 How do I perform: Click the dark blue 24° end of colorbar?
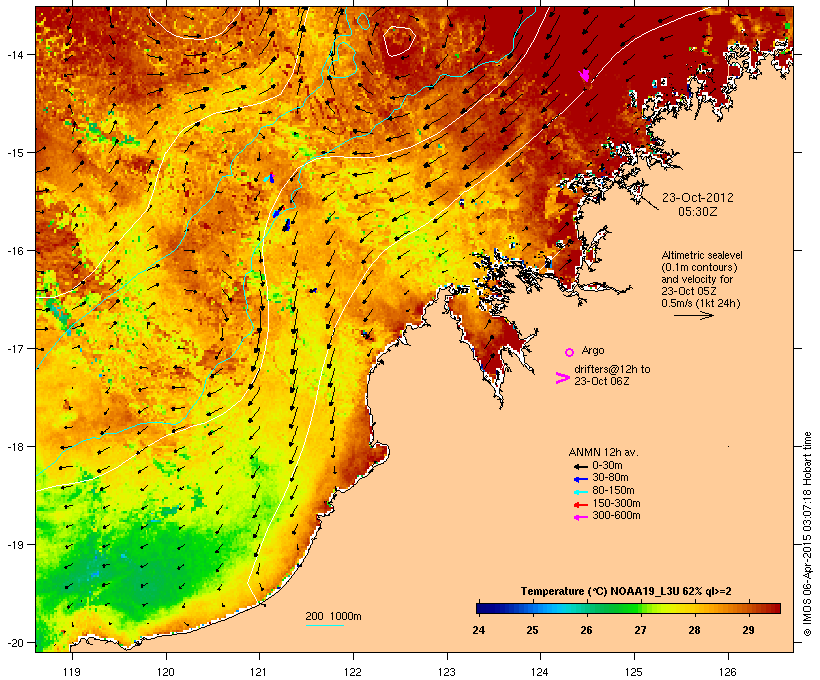tap(481, 608)
